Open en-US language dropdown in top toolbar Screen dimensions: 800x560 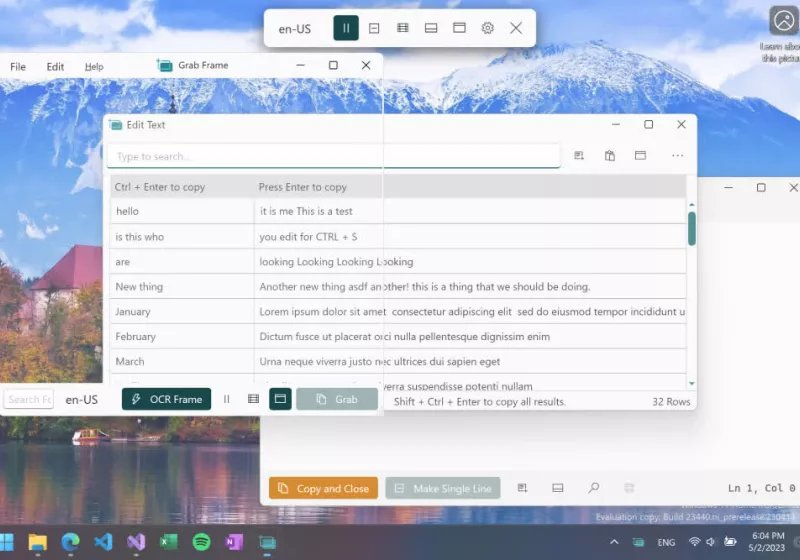(x=294, y=28)
